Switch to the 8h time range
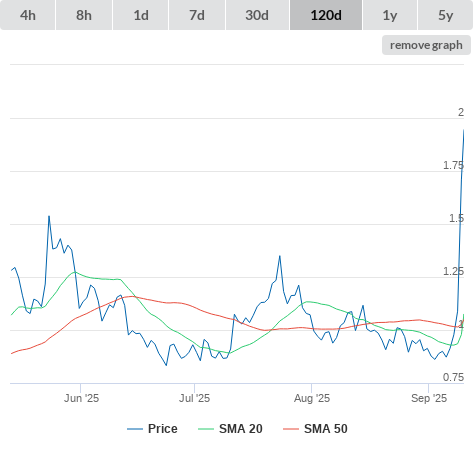Viewport: 474px width, 455px height. pyautogui.click(x=84, y=15)
